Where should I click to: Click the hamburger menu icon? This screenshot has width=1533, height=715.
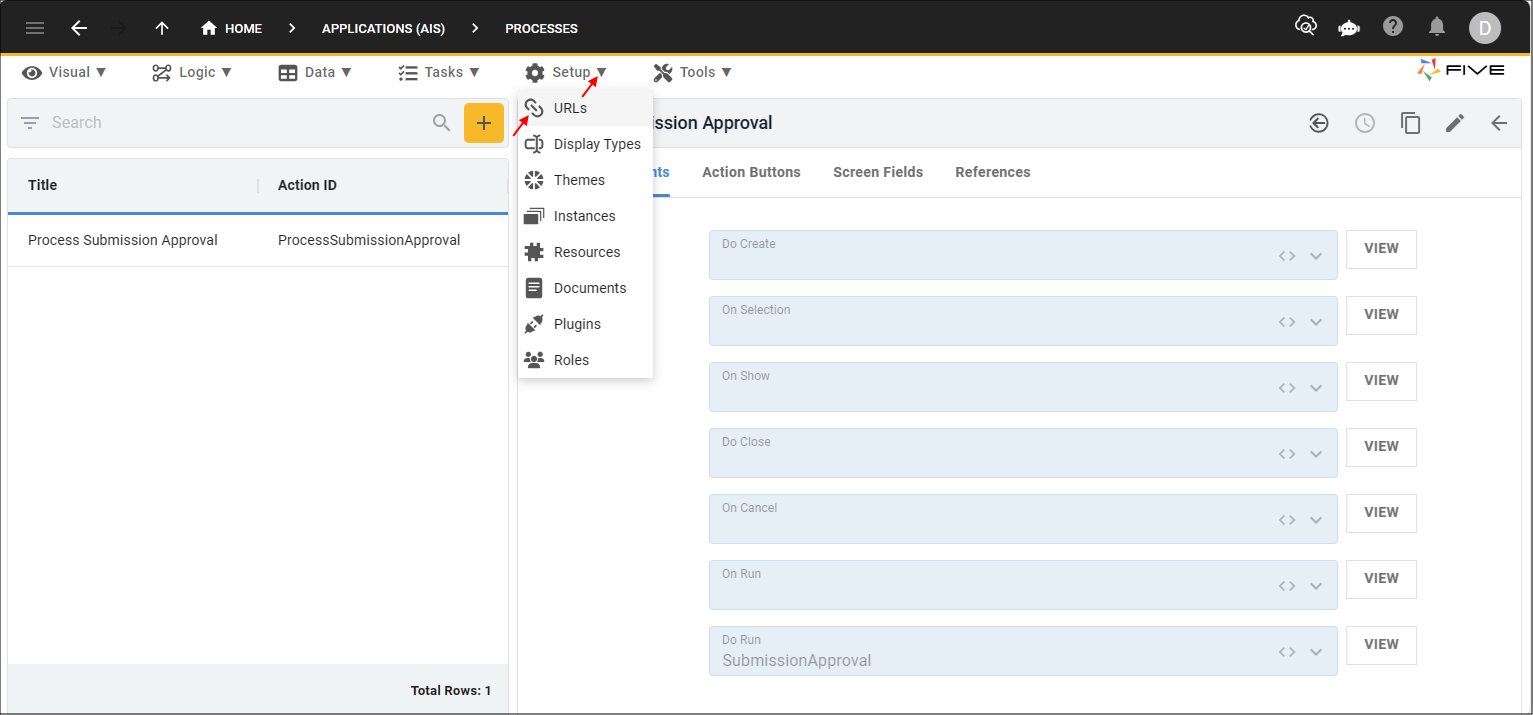[x=35, y=28]
